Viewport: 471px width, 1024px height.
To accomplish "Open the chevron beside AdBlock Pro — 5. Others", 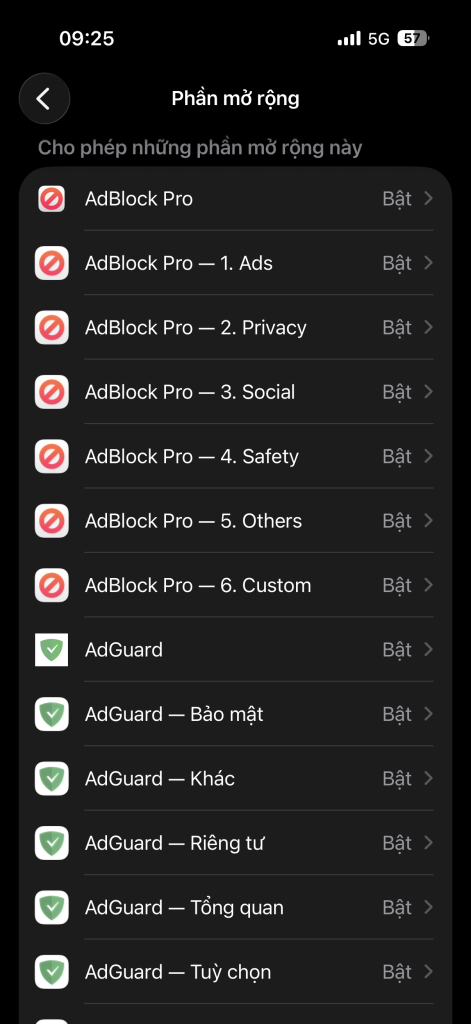I will [x=429, y=520].
